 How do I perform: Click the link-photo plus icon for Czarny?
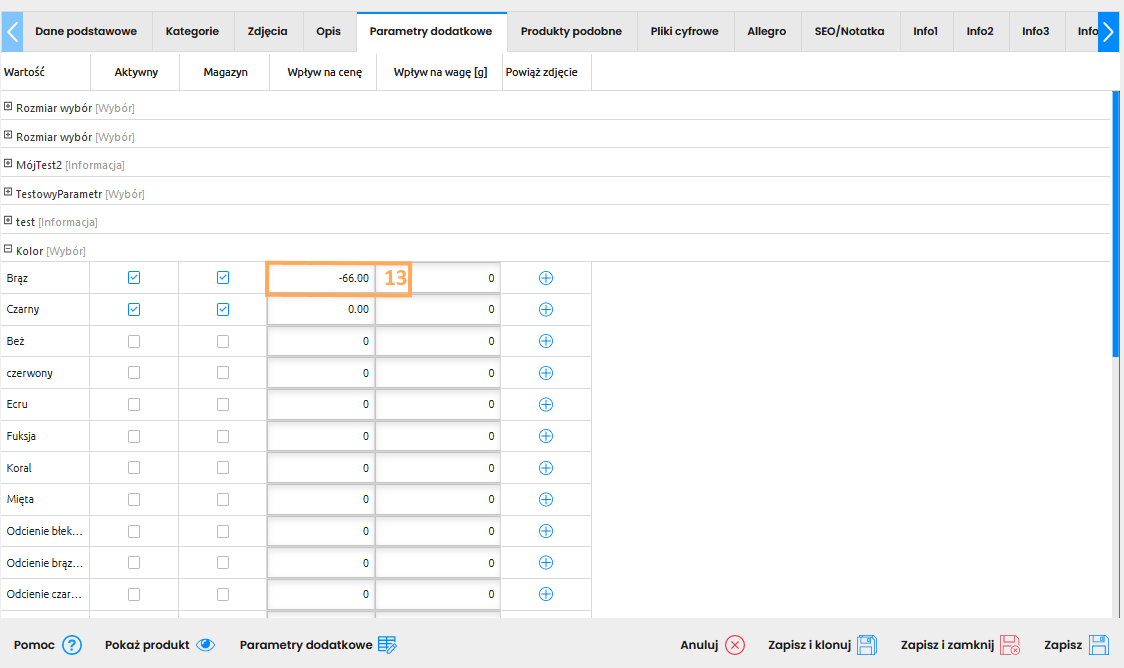(x=546, y=310)
